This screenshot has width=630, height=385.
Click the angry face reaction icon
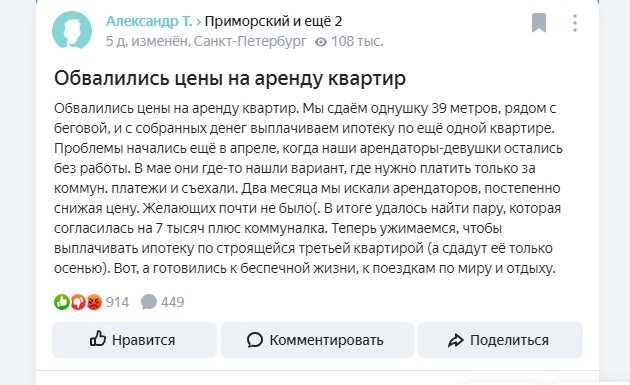[94, 302]
